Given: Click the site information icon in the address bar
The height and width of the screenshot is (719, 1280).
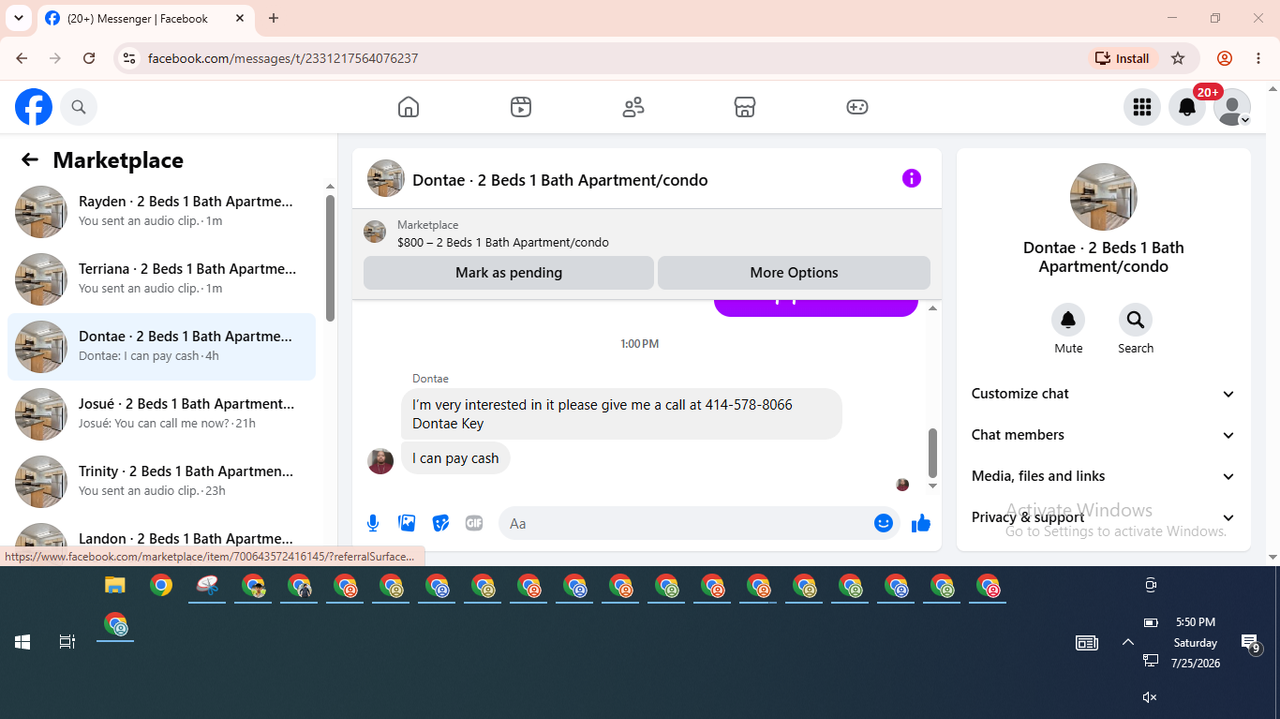Looking at the screenshot, I should coord(128,58).
